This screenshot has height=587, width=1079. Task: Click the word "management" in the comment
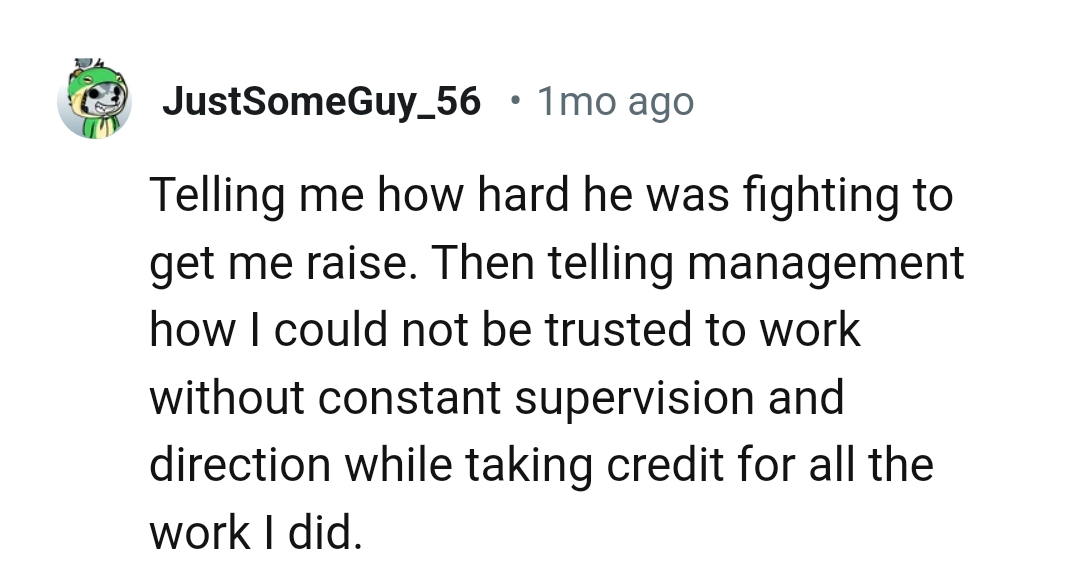pyautogui.click(x=825, y=265)
